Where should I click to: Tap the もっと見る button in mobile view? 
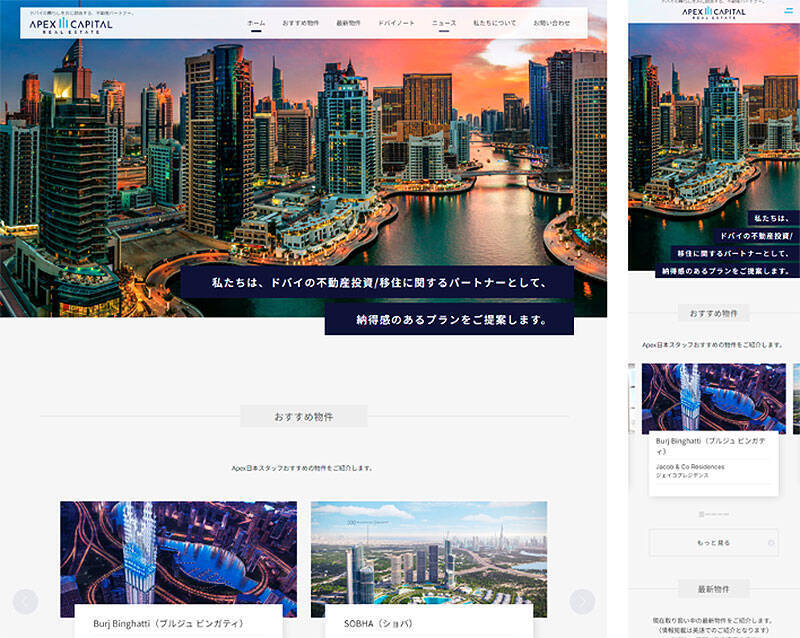714,543
